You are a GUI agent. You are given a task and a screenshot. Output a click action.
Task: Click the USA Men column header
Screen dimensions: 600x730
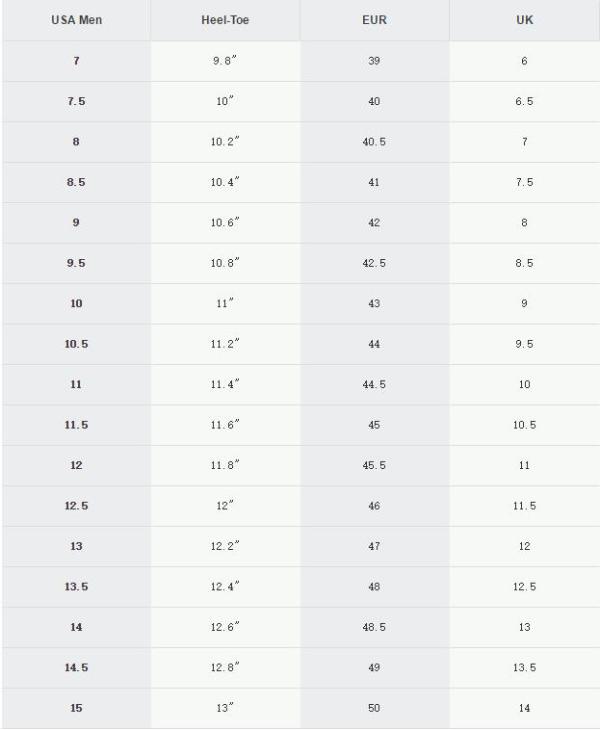tap(76, 21)
